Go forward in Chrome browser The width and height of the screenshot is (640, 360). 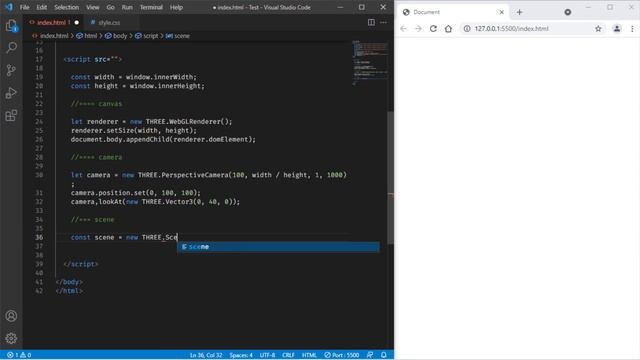point(418,29)
